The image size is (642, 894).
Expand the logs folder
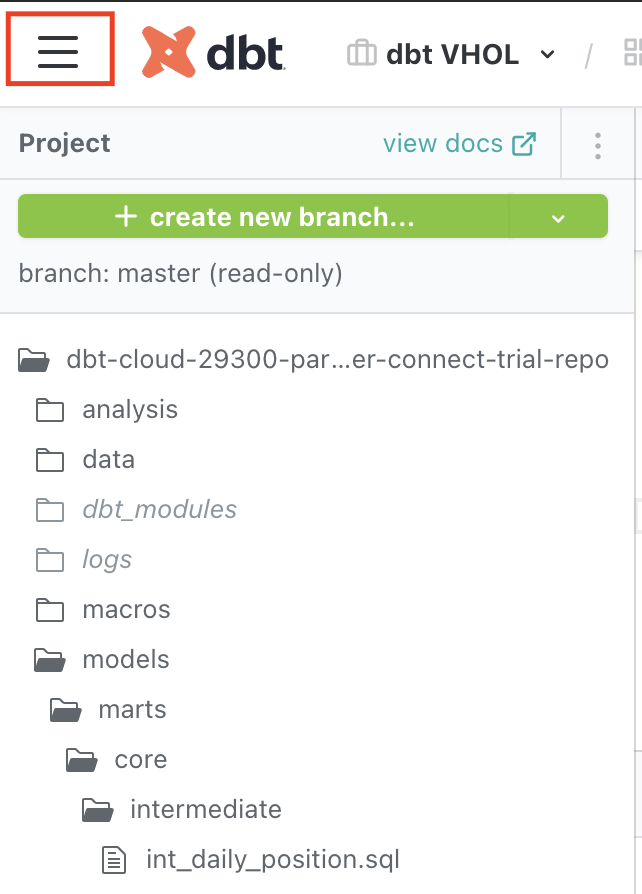coord(107,560)
